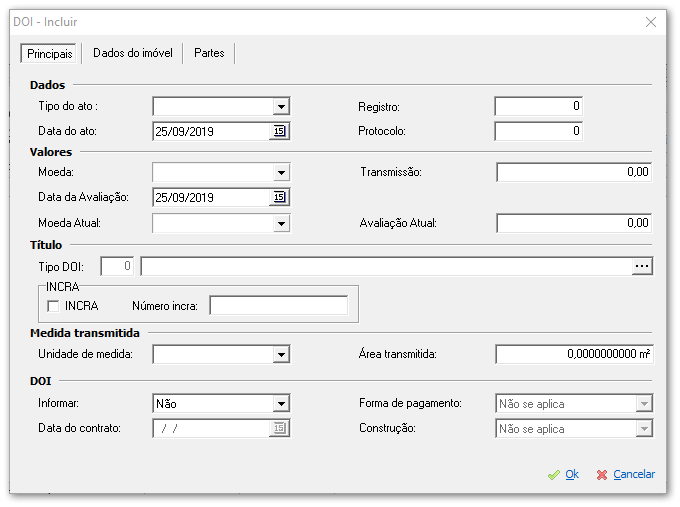680x507 pixels.
Task: Switch to the Dados do imóvel tab
Action: (x=133, y=53)
